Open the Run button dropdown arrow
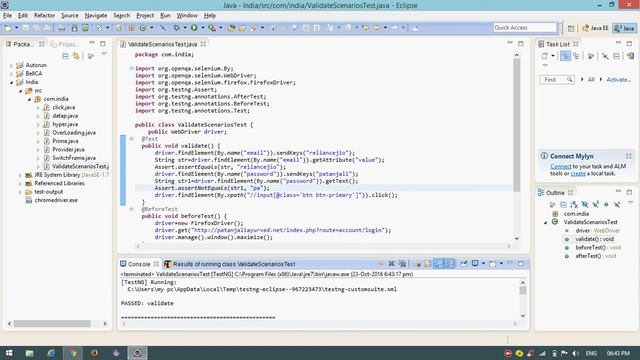Image resolution: width=640 pixels, height=360 pixels. (202, 28)
